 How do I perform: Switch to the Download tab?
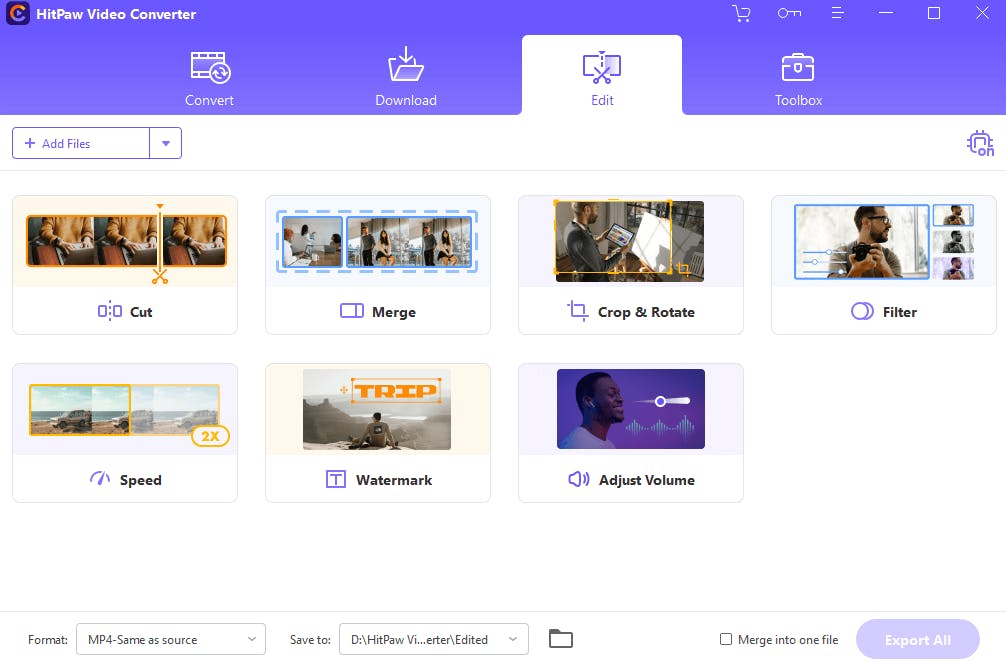(405, 76)
